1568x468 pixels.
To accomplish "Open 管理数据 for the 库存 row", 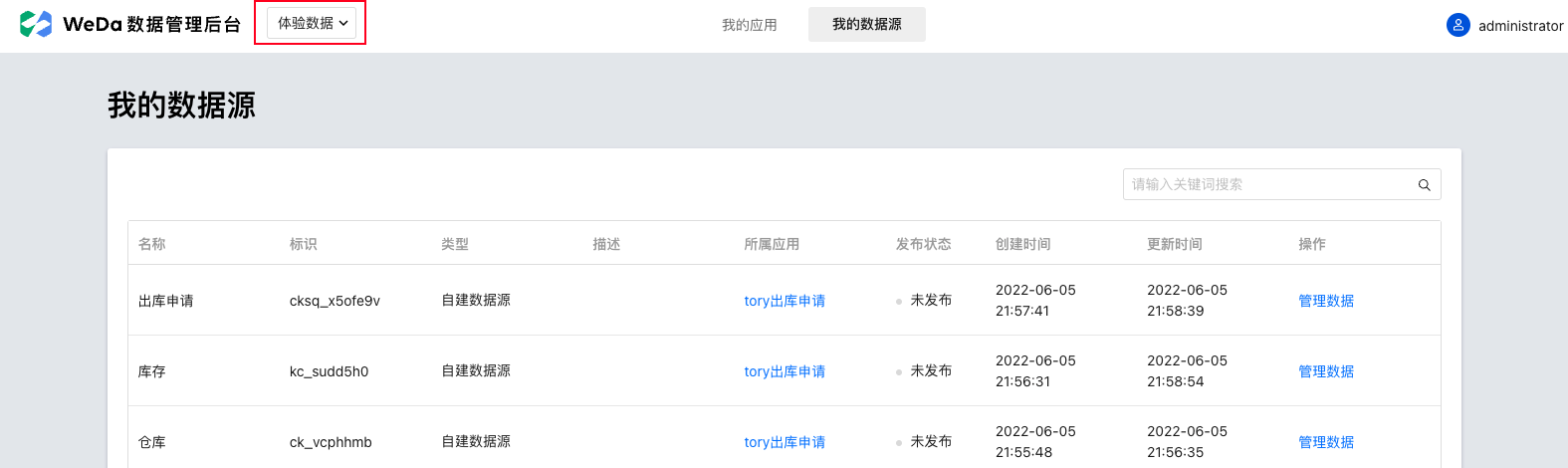I will point(1325,371).
